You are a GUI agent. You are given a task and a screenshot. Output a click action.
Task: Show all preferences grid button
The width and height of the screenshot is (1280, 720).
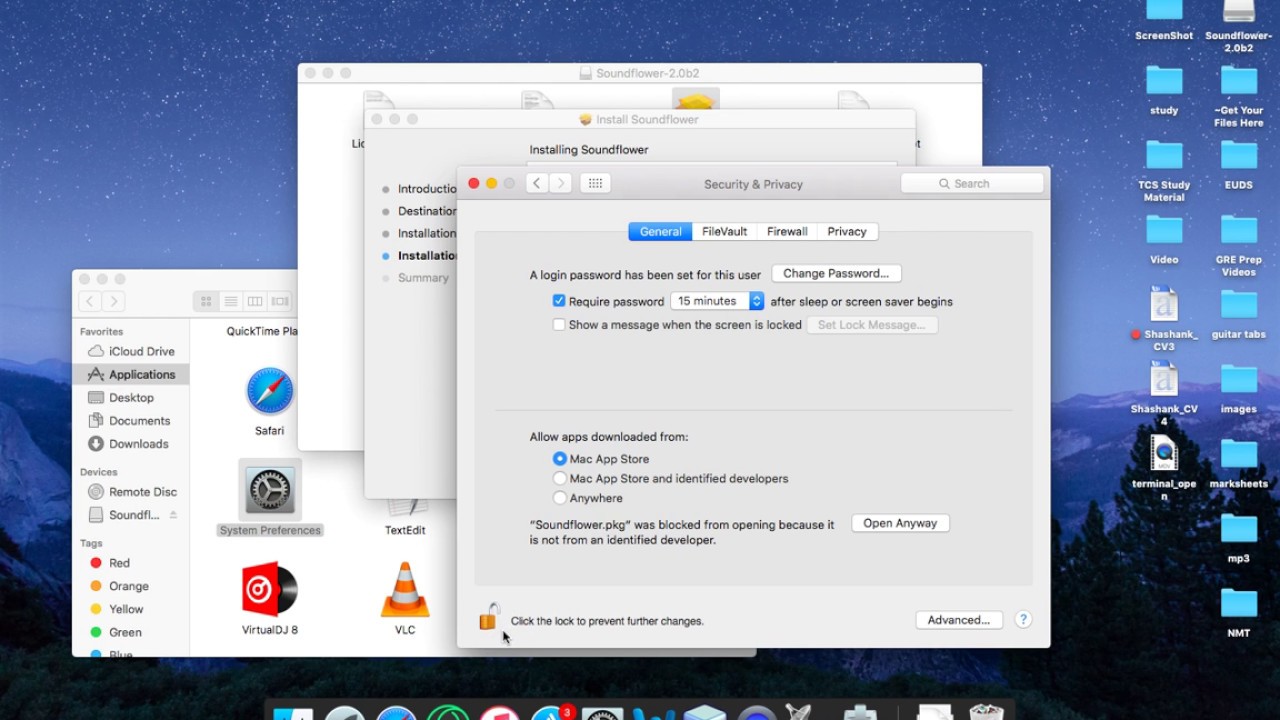tap(595, 184)
